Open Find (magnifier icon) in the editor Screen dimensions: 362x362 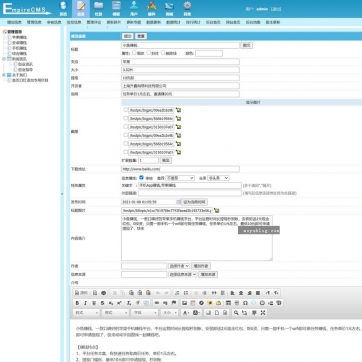236,313
